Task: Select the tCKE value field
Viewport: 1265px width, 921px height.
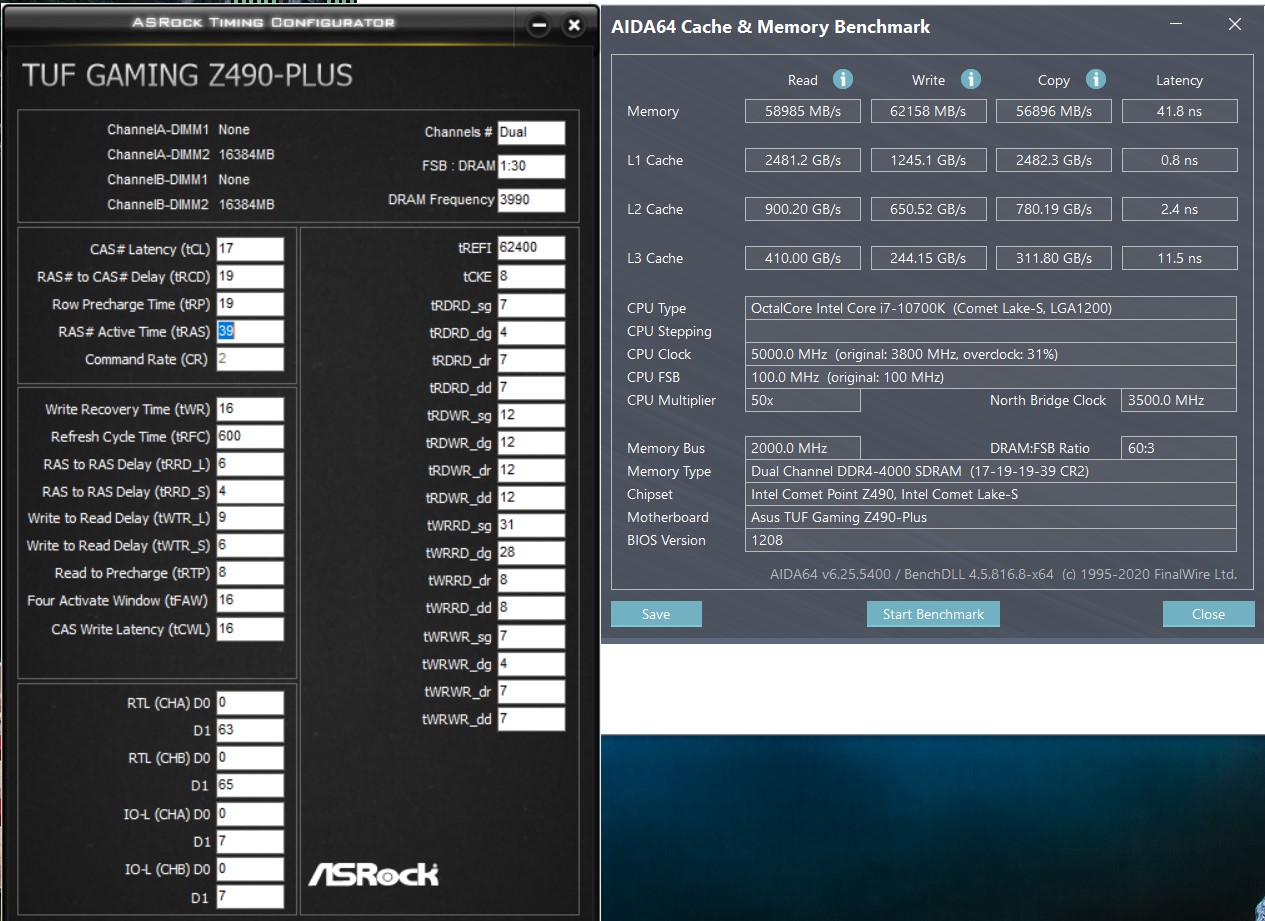Action: pos(531,276)
